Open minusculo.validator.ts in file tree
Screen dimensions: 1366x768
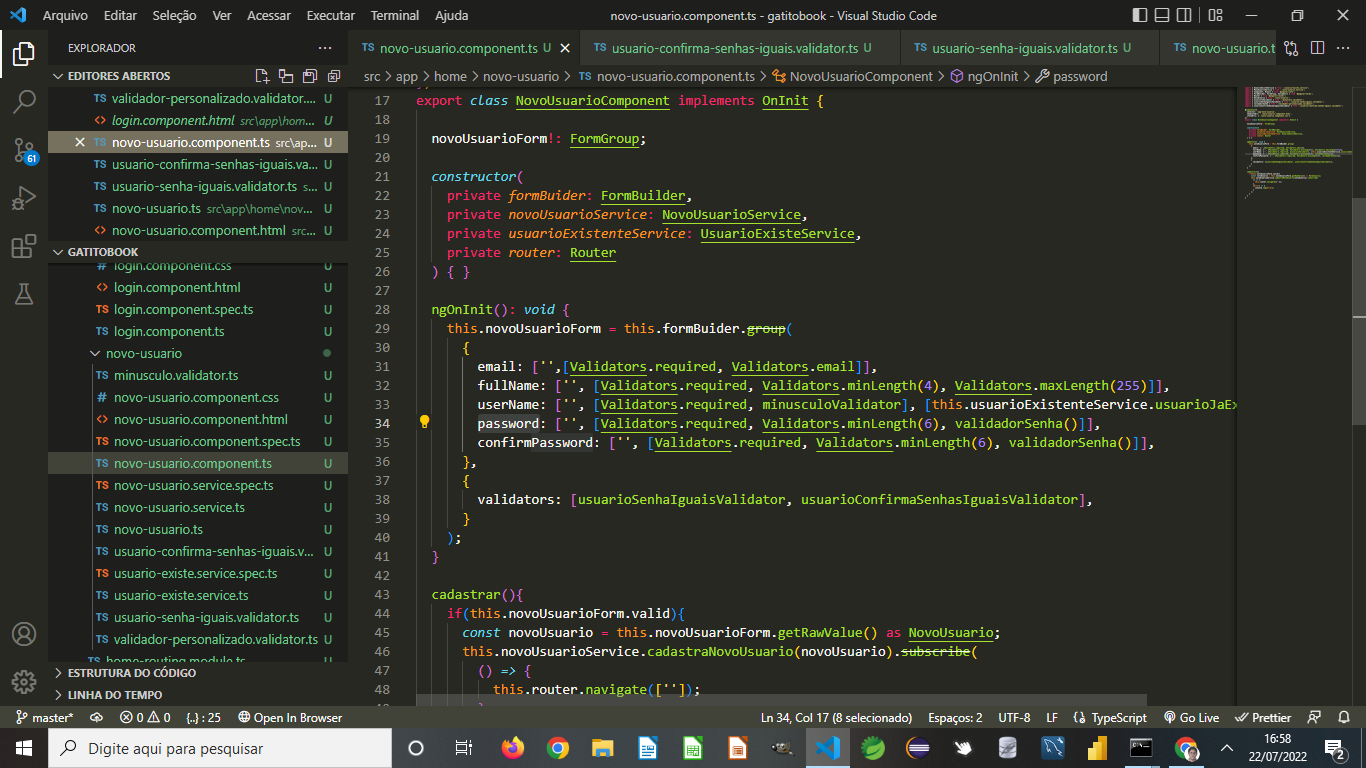[198, 376]
